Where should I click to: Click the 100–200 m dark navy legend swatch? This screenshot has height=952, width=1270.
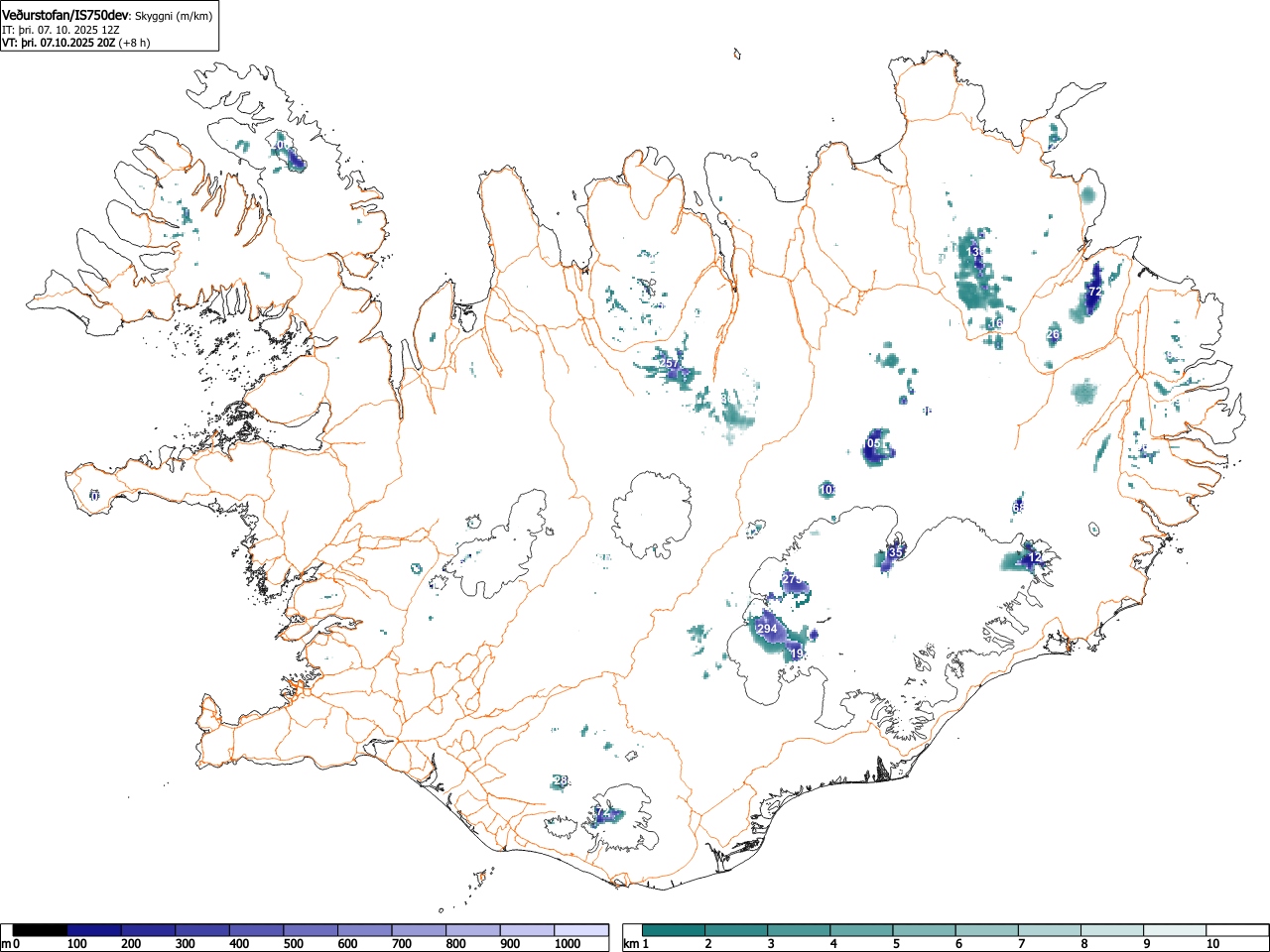tap(94, 930)
